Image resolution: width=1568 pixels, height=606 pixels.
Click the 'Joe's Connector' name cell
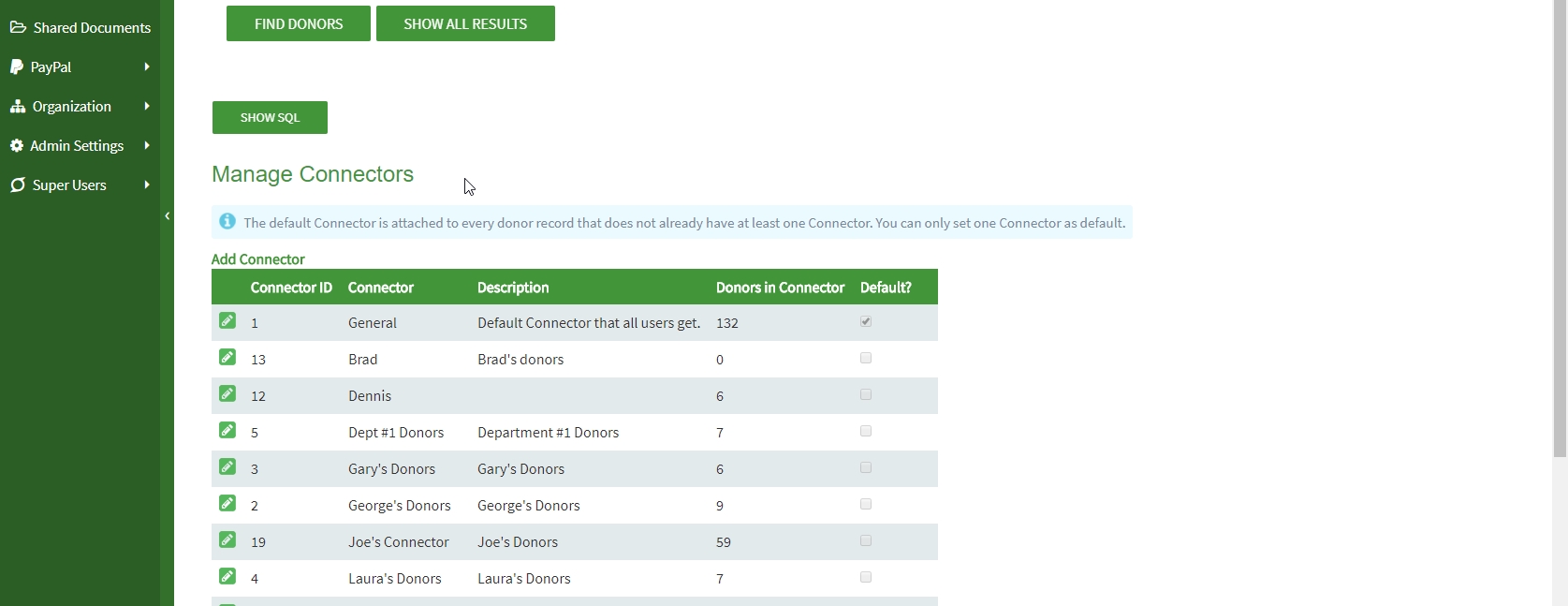click(x=399, y=542)
